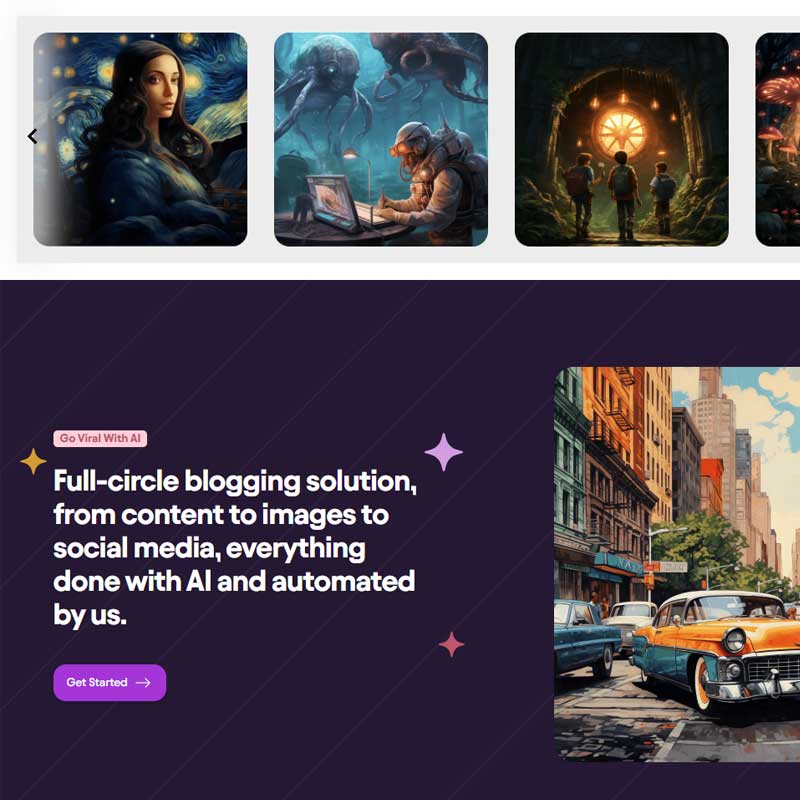Click the octopus creature in underwater image
Image resolution: width=800 pixels, height=800 pixels.
coord(319,82)
